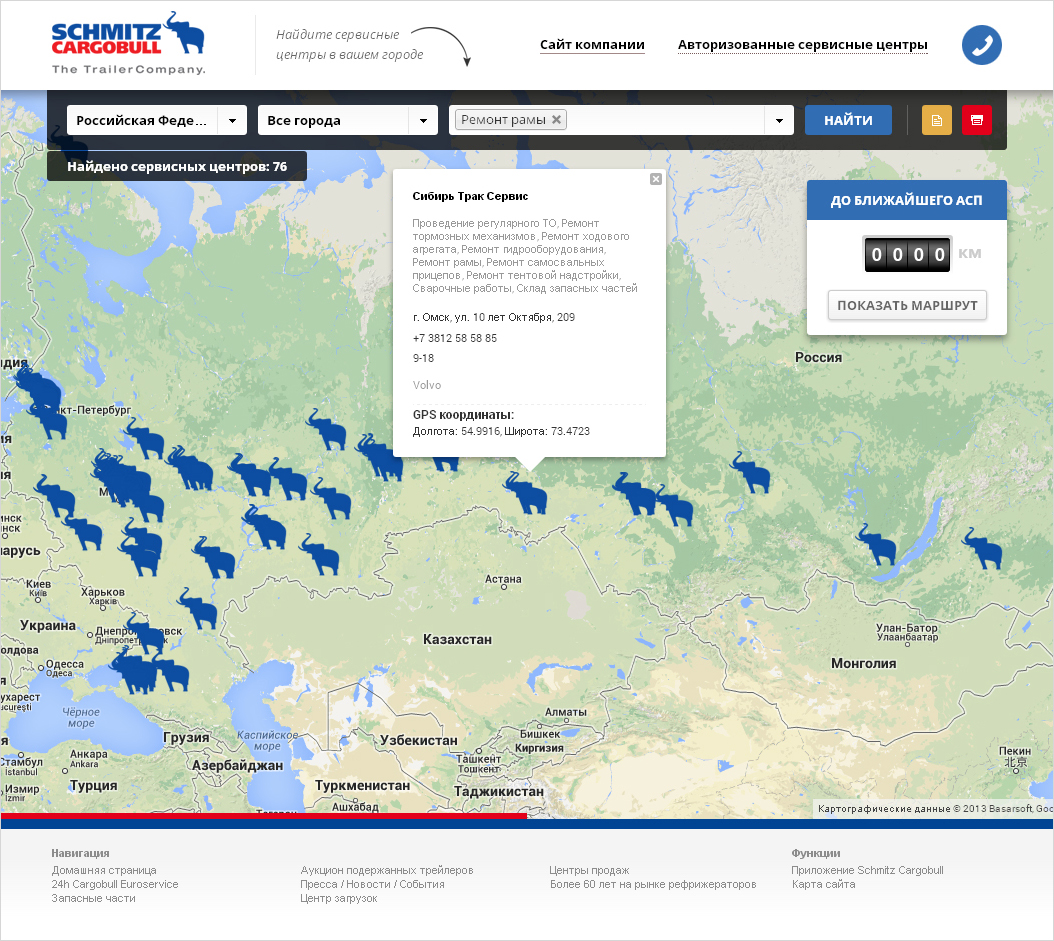Click the working hours 9-18 text
The height and width of the screenshot is (941, 1054).
423,358
